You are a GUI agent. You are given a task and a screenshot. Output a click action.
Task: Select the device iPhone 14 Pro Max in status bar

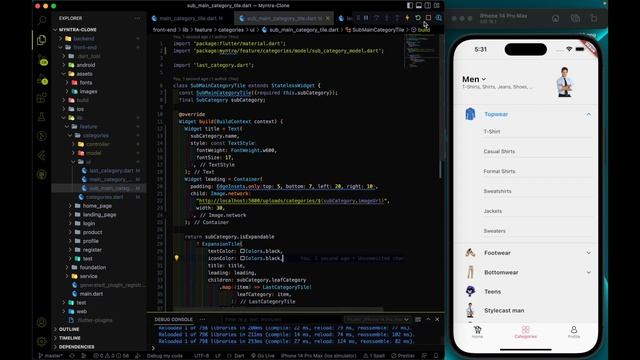(x=318, y=356)
